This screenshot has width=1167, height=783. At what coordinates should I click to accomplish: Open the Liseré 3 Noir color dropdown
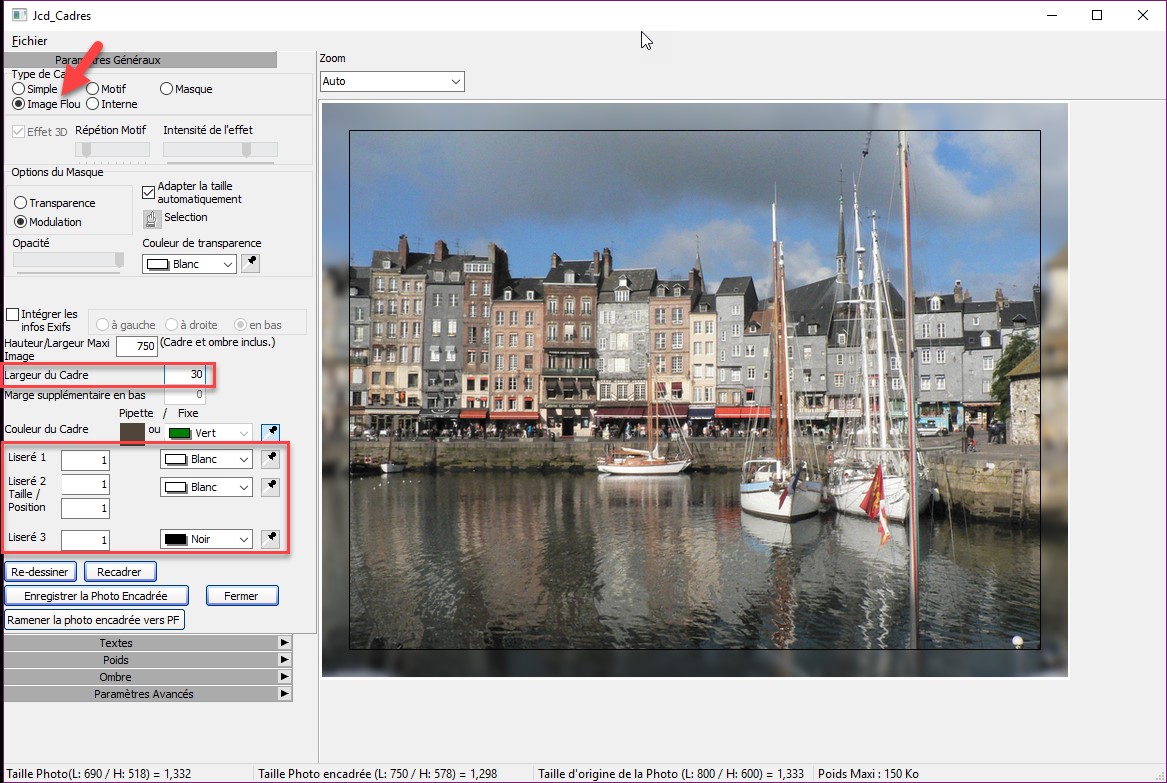pyautogui.click(x=206, y=539)
